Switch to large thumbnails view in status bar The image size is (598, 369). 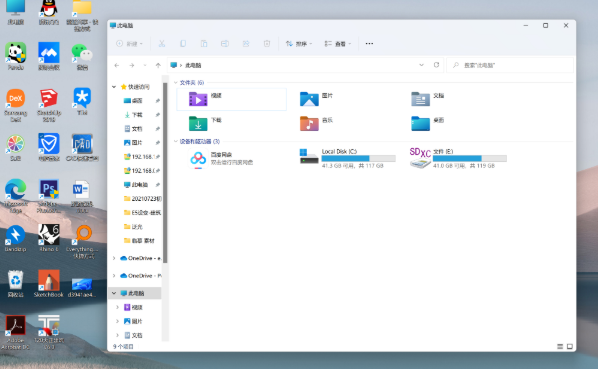click(570, 347)
